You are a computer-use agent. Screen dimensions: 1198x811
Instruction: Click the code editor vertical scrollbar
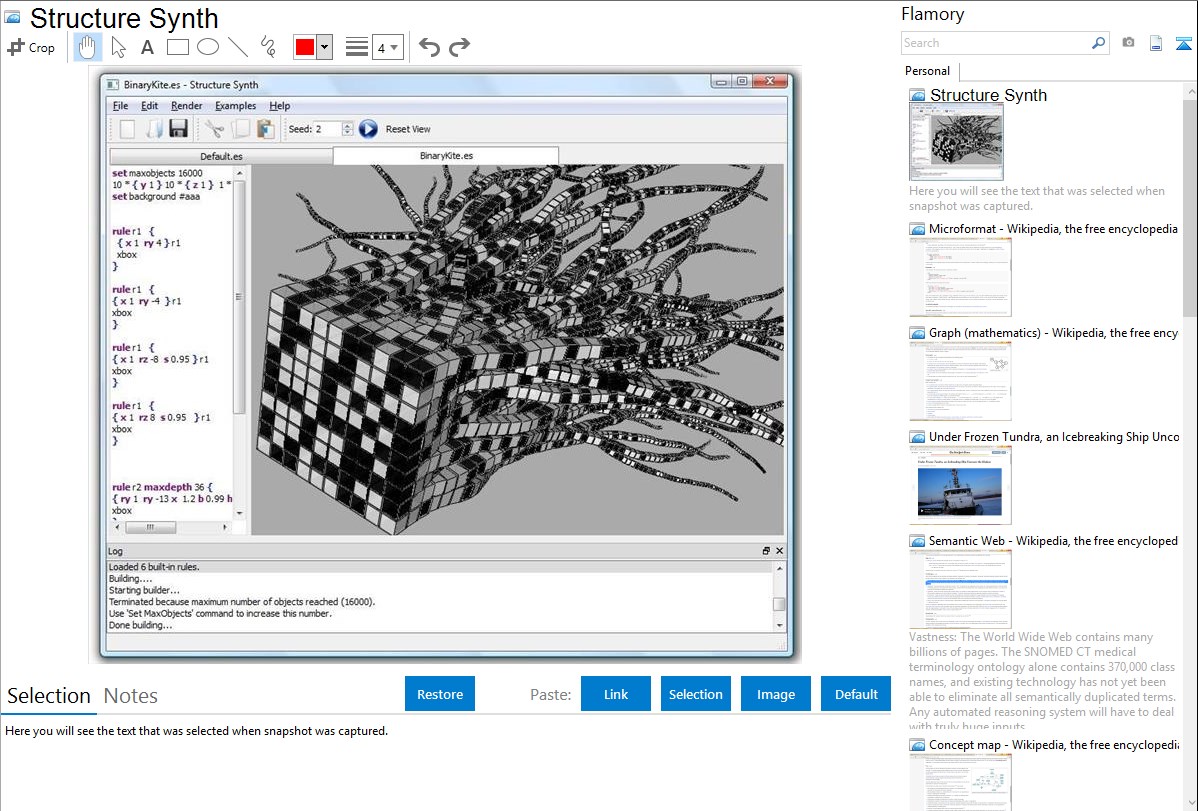pos(239,297)
